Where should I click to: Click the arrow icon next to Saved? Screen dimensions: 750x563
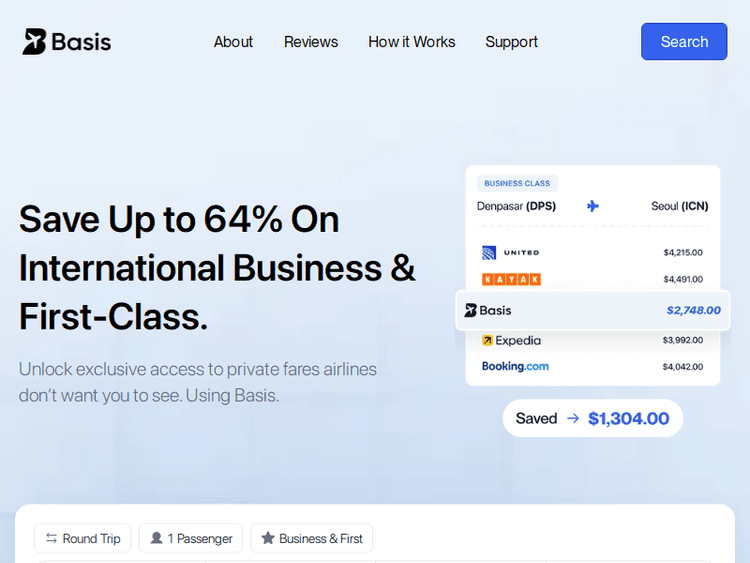[x=573, y=419]
